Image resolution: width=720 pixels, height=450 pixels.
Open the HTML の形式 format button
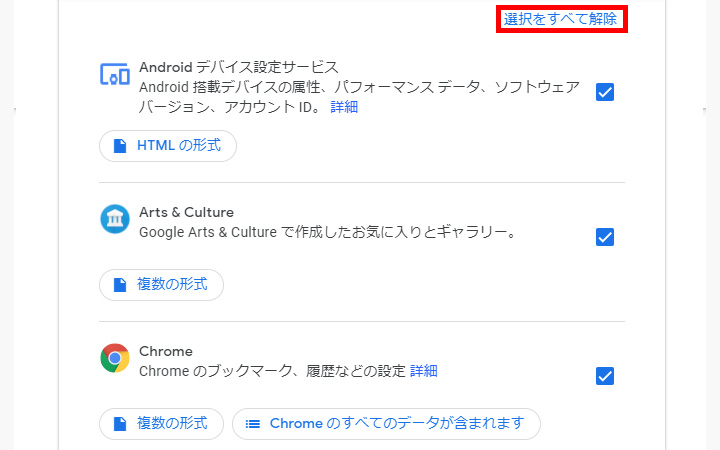coord(168,146)
